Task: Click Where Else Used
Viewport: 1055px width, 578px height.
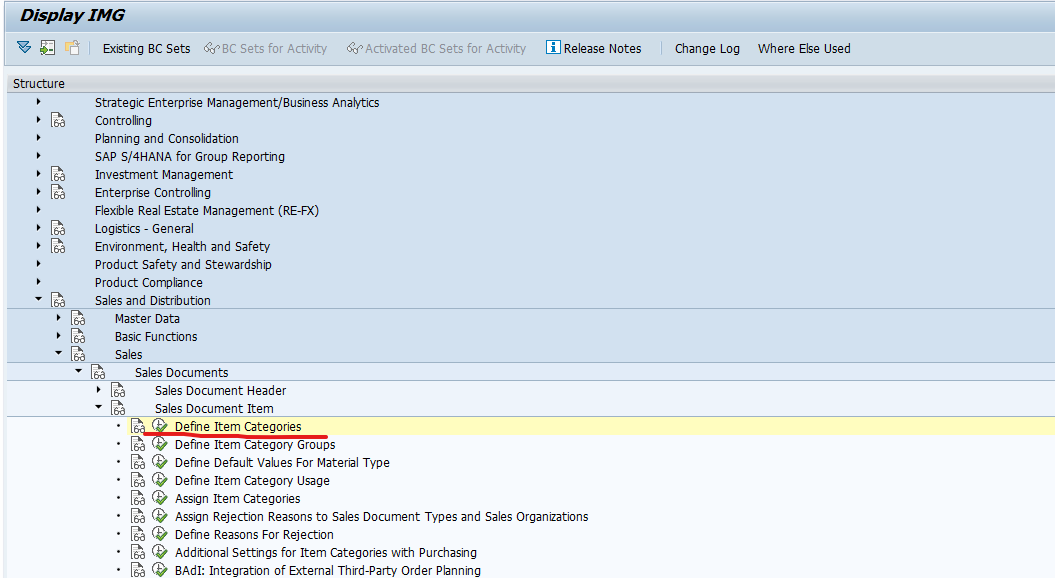Action: [x=804, y=48]
